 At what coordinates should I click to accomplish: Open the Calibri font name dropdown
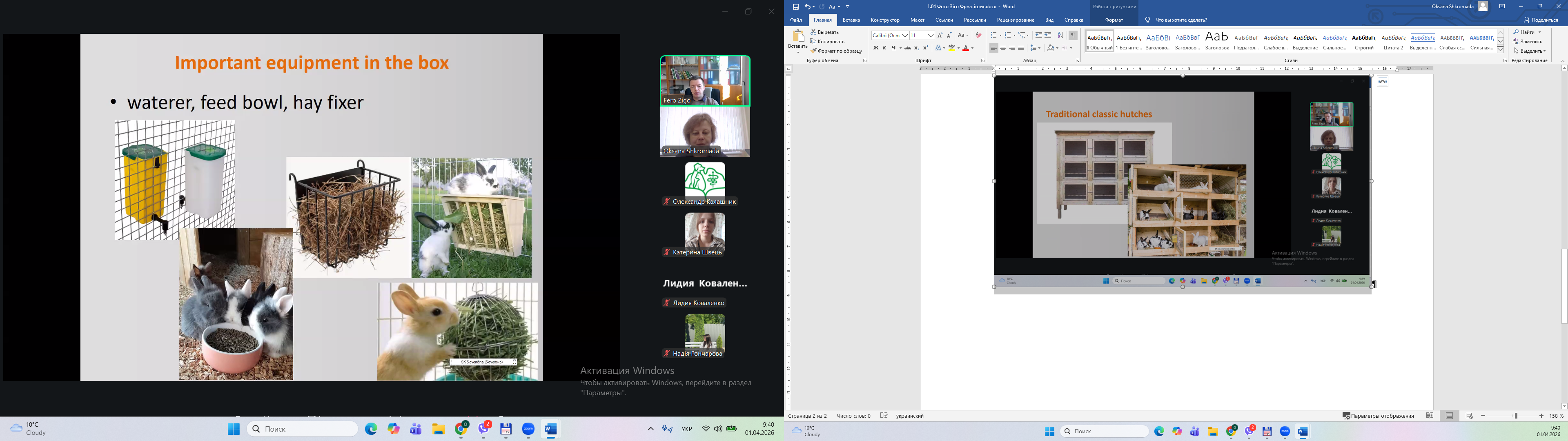point(905,36)
